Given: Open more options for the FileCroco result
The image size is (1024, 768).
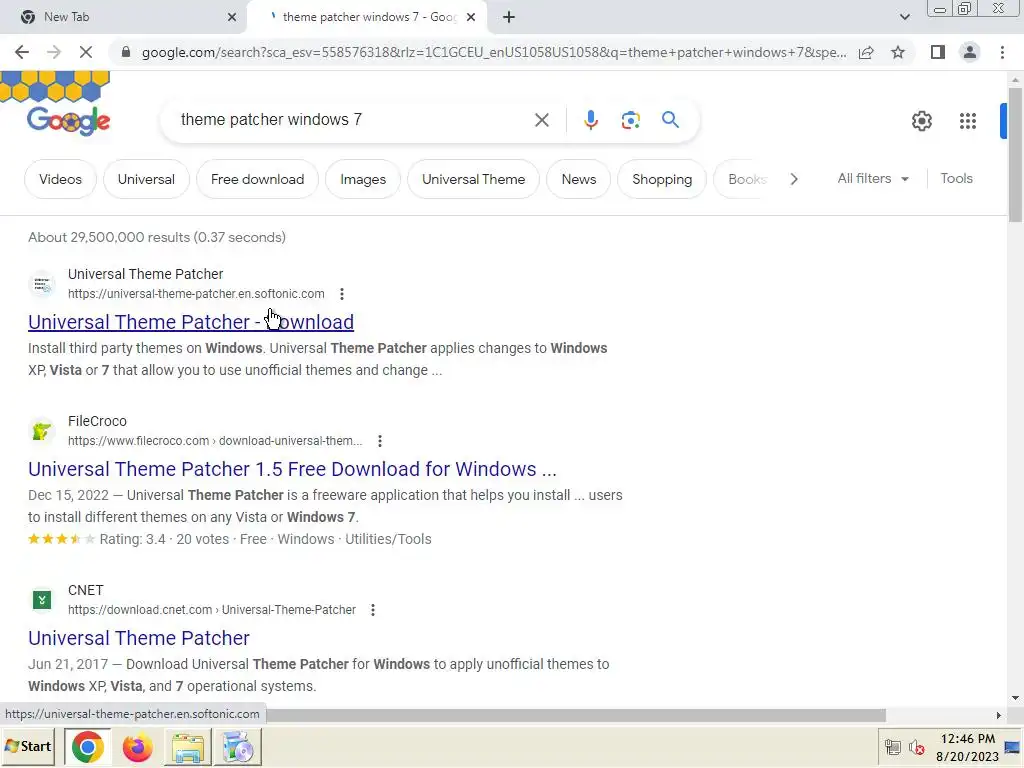Looking at the screenshot, I should [x=379, y=441].
